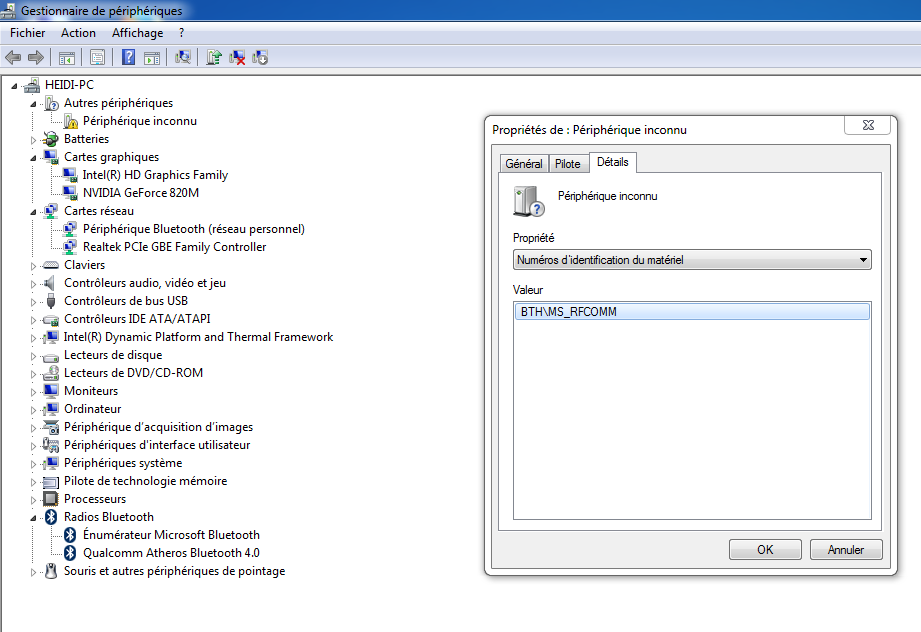Collapse the HEIDI-PC root node

pyautogui.click(x=14, y=86)
